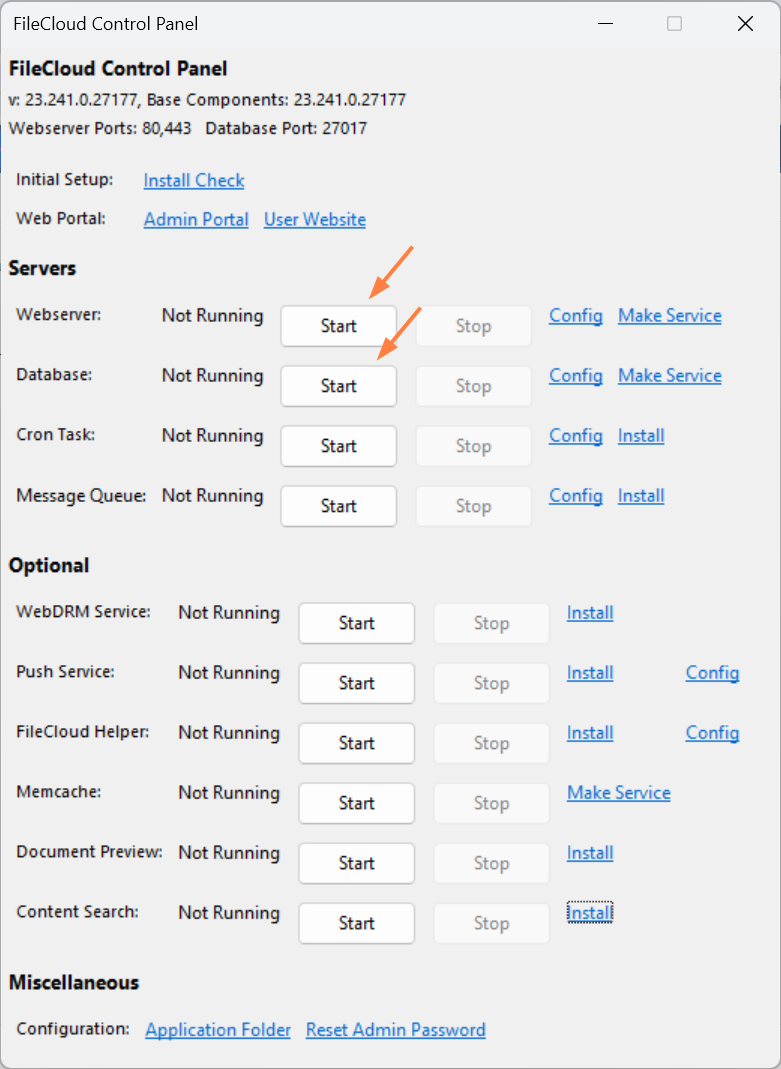781x1069 pixels.
Task: Open the User Website link
Action: (x=315, y=219)
